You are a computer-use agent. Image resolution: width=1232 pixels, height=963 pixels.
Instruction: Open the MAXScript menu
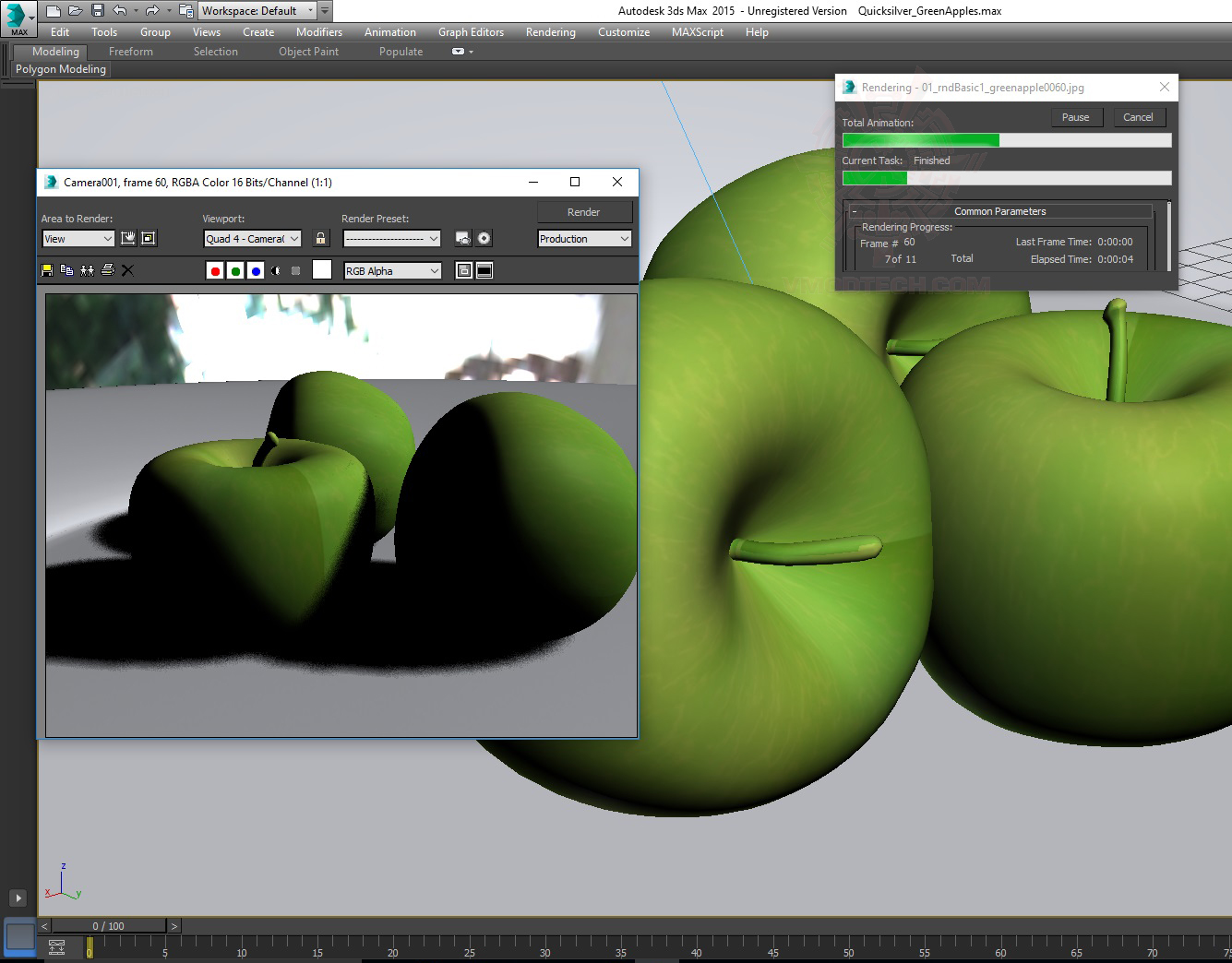point(698,32)
